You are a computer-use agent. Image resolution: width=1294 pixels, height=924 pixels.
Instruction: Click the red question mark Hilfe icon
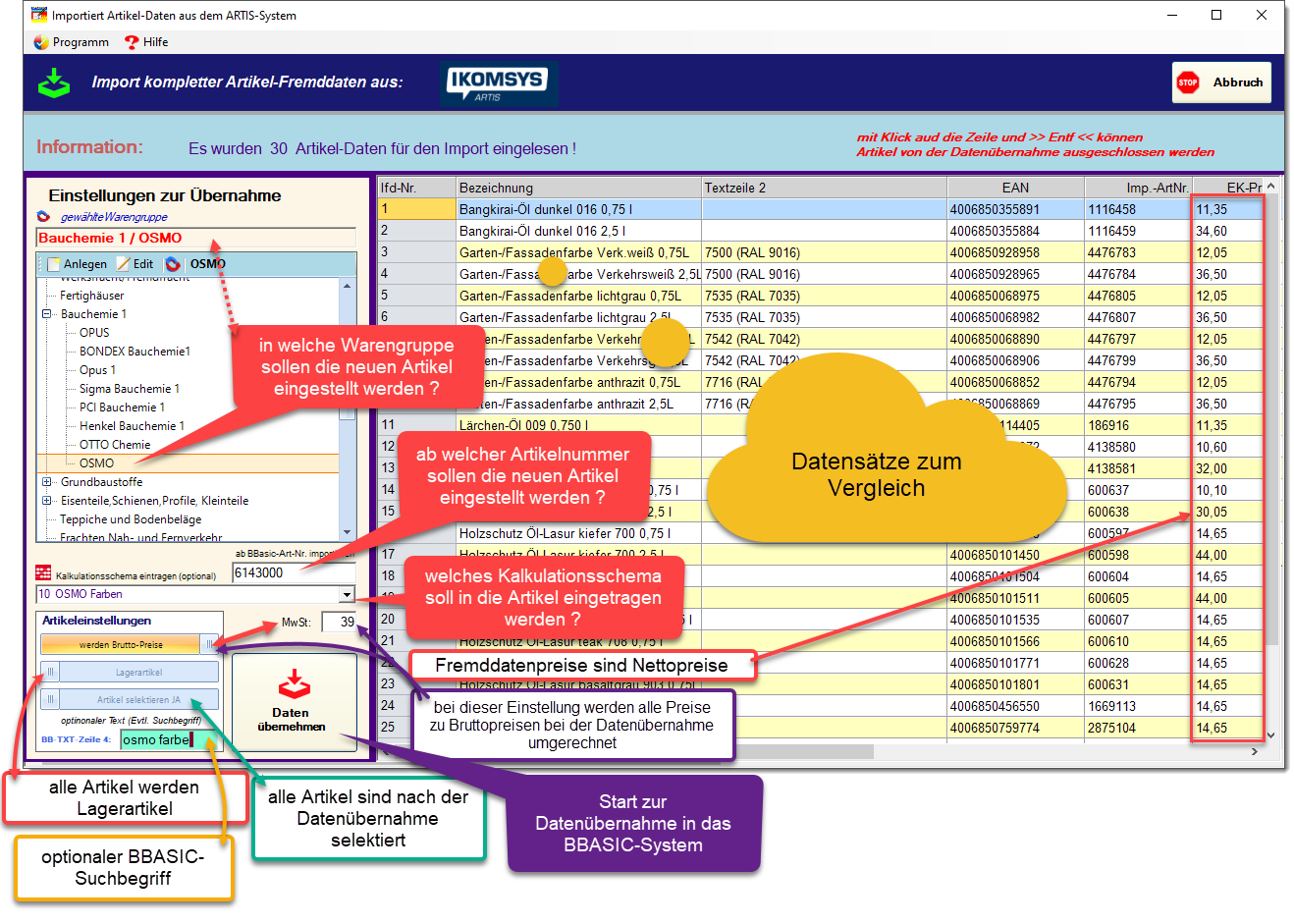click(x=132, y=42)
